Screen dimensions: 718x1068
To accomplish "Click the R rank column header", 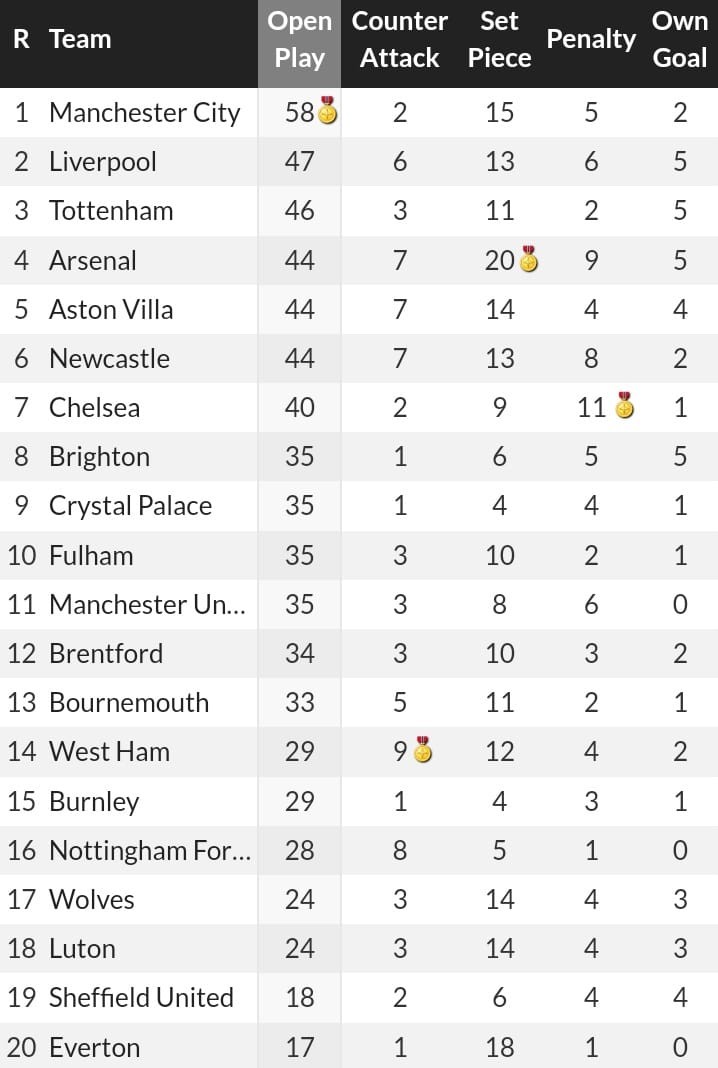I will point(21,39).
